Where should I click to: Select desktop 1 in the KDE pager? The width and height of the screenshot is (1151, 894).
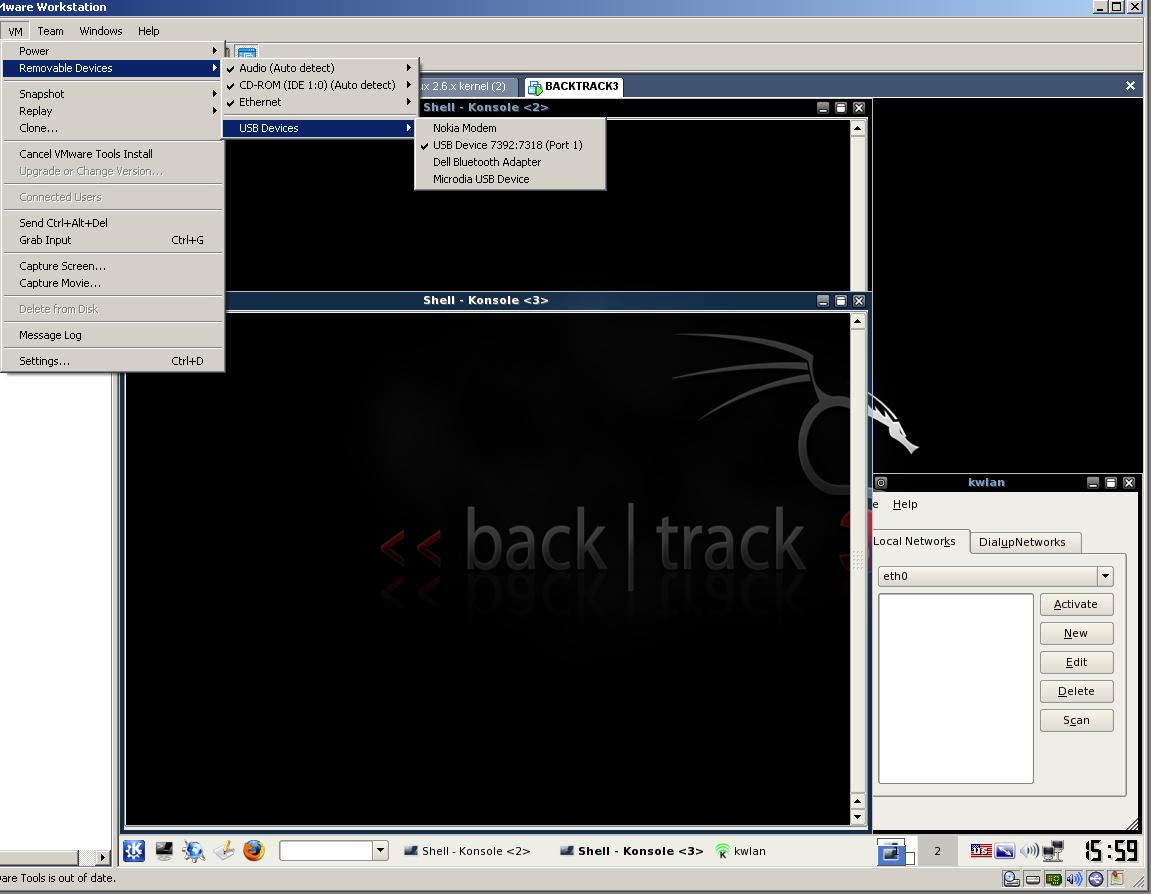click(x=894, y=851)
